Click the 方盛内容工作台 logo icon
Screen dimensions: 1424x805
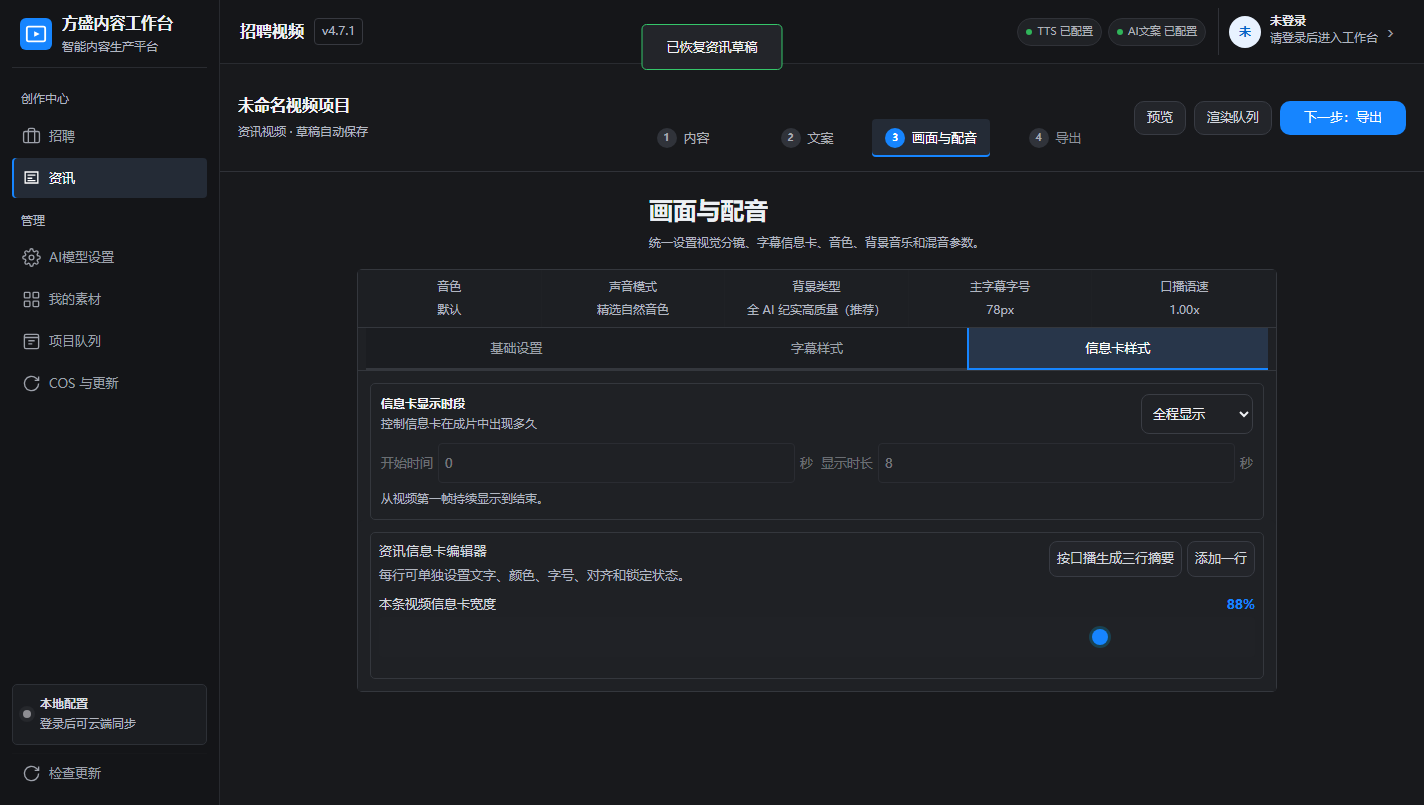36,33
